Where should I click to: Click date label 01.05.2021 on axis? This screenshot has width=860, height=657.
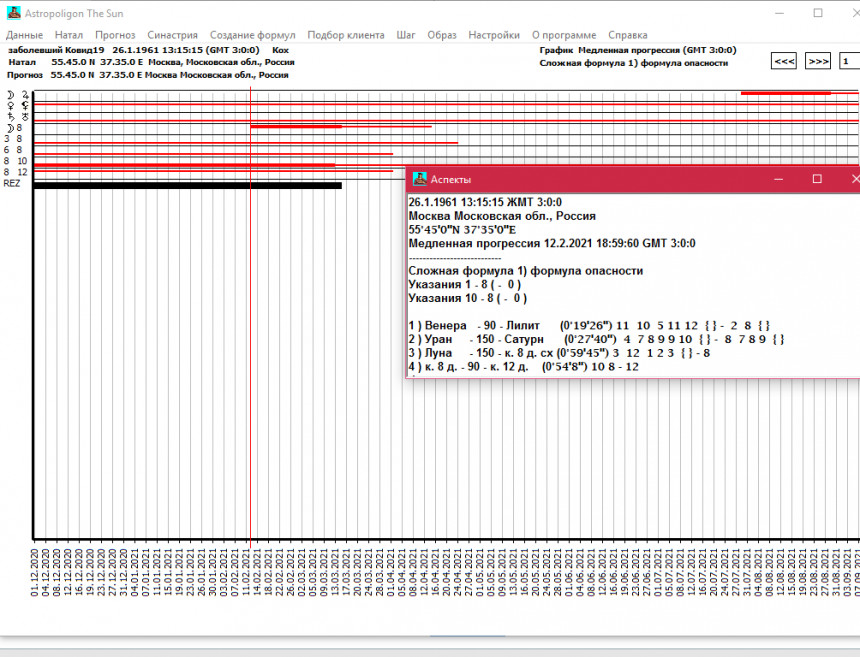pos(480,573)
